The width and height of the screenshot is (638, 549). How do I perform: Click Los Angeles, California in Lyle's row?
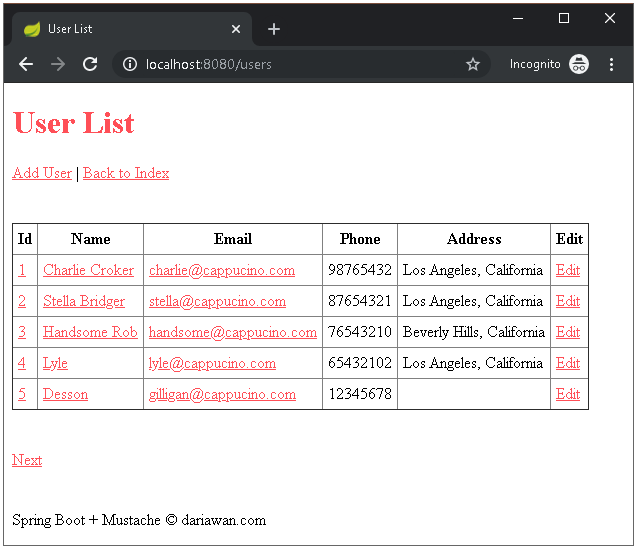[x=473, y=363]
